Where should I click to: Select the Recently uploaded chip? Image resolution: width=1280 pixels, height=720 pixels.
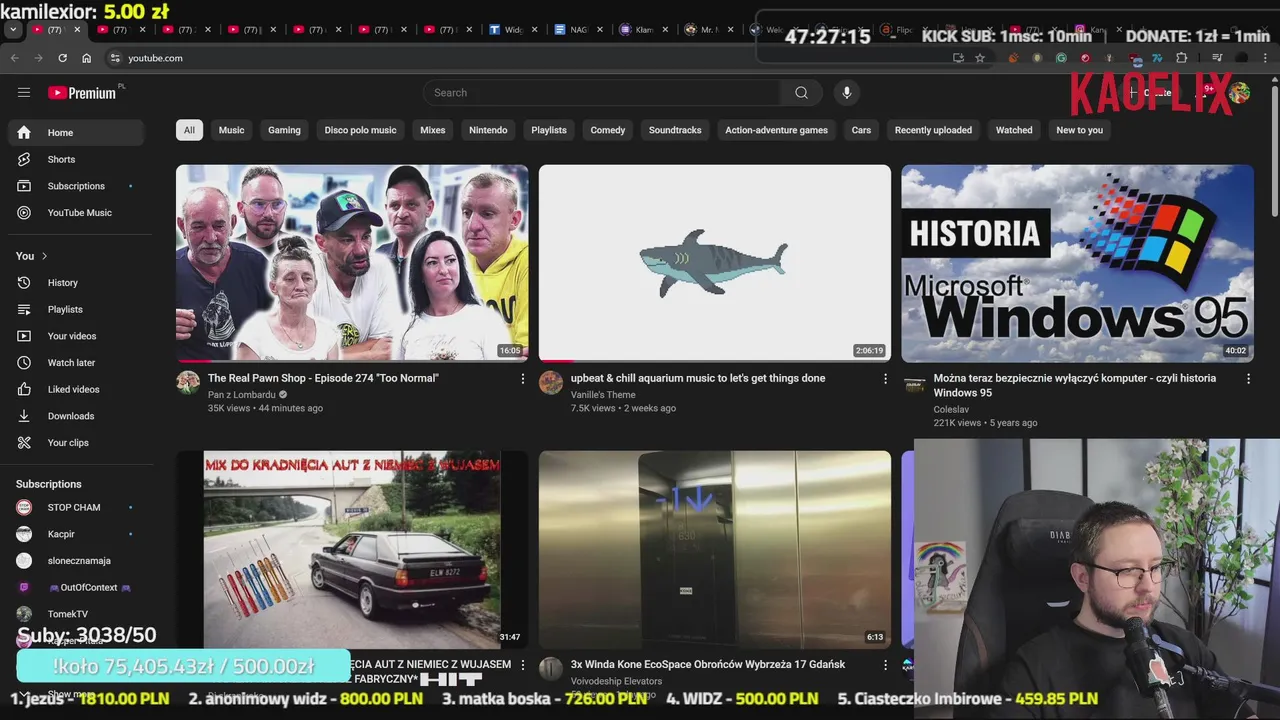click(933, 130)
